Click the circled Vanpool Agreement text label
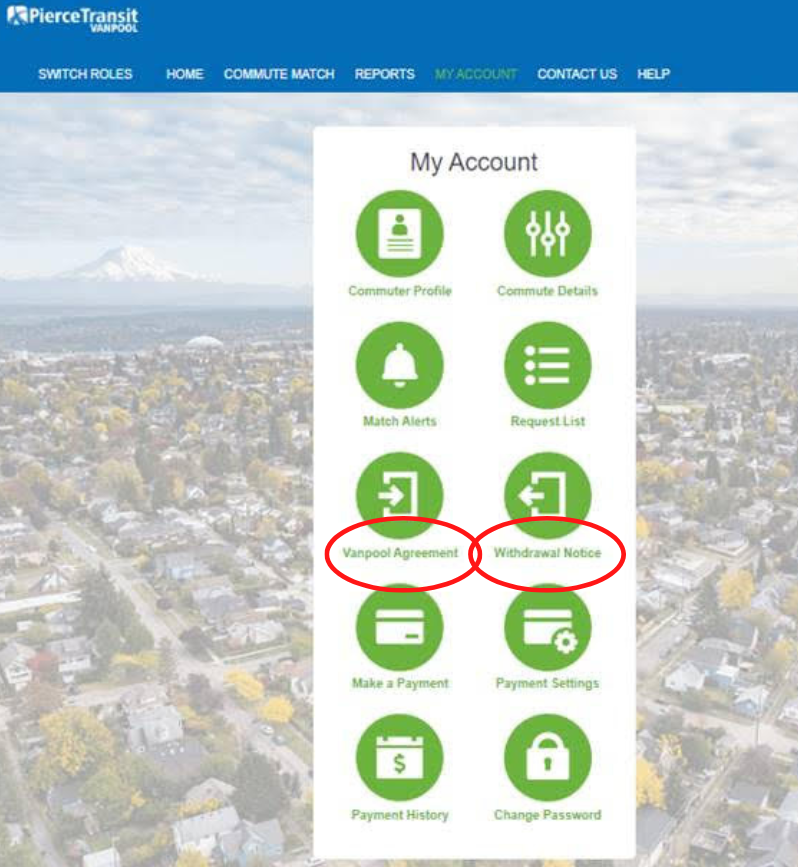The width and height of the screenshot is (798, 867). pyautogui.click(x=400, y=552)
